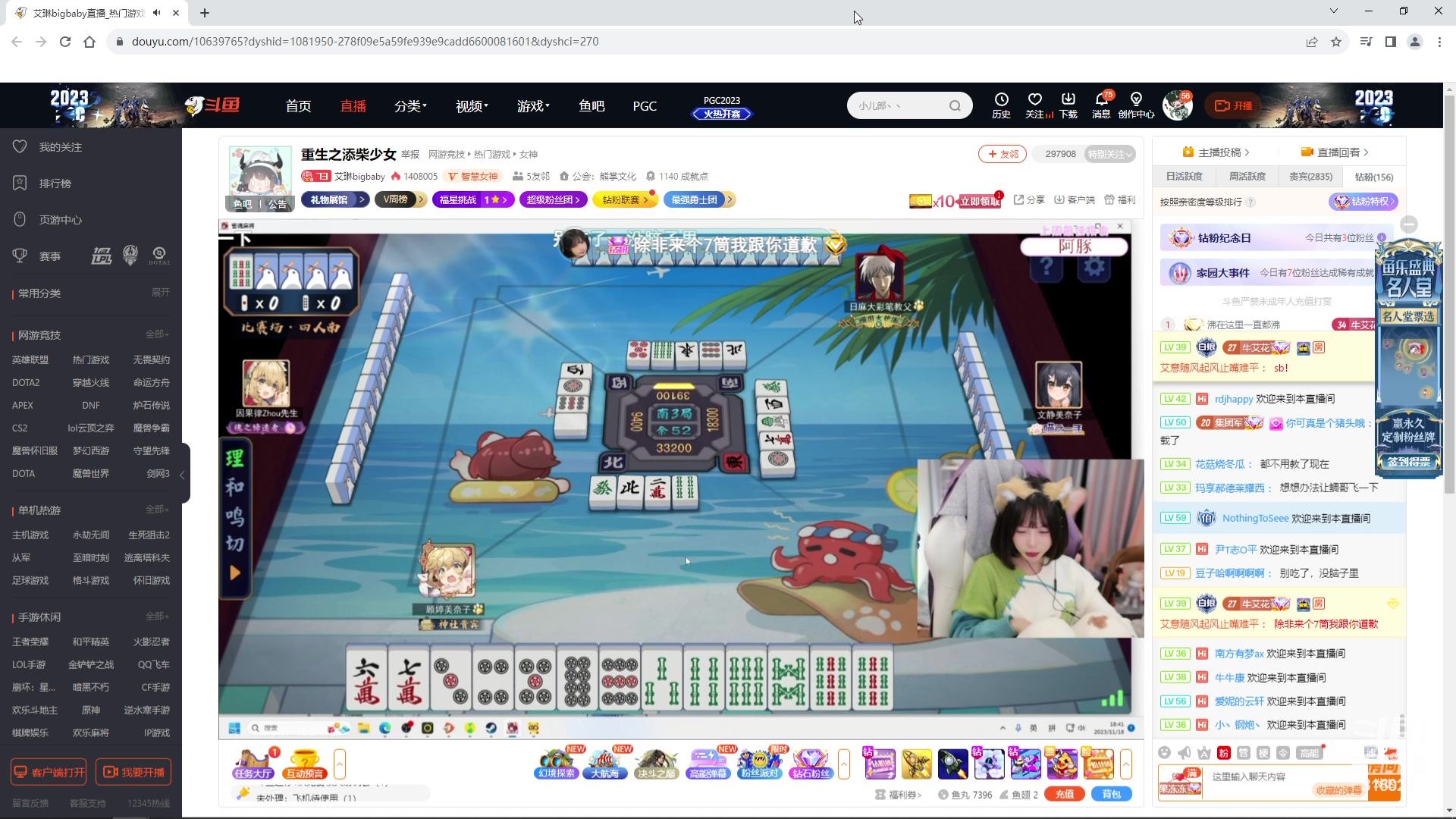This screenshot has width=1456, height=819.
Task: Click 我要开播 button in sidebar
Action: click(133, 772)
